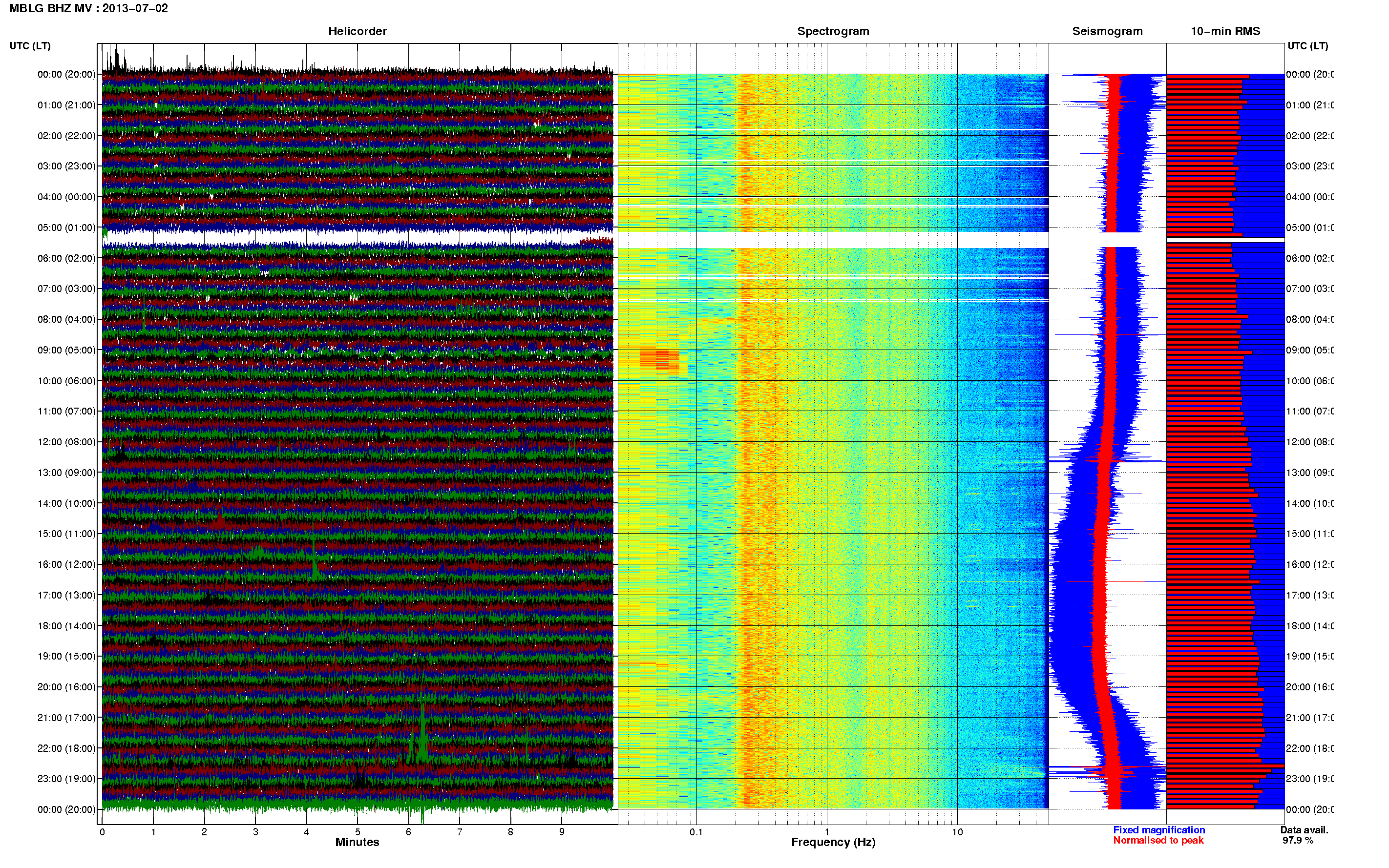This screenshot has width=1389, height=868.
Task: Click the '12:00 (08:00)' time label
Action: click(x=66, y=442)
